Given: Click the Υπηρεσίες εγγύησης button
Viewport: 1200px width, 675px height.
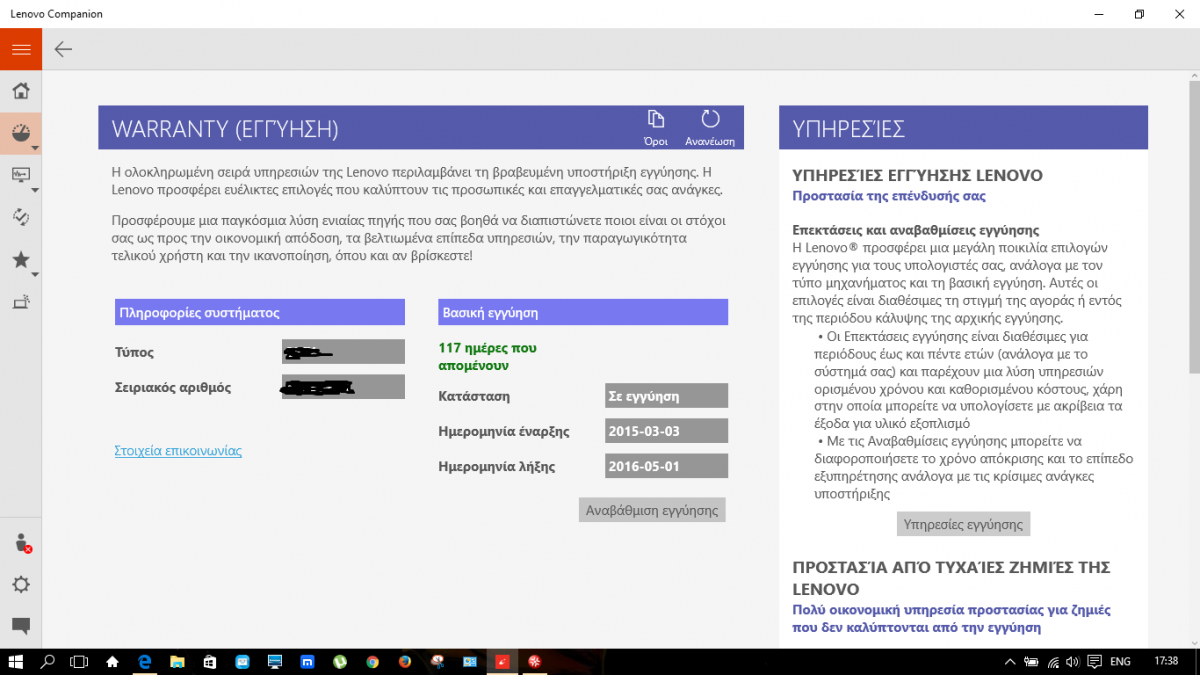Looking at the screenshot, I should click(x=963, y=524).
